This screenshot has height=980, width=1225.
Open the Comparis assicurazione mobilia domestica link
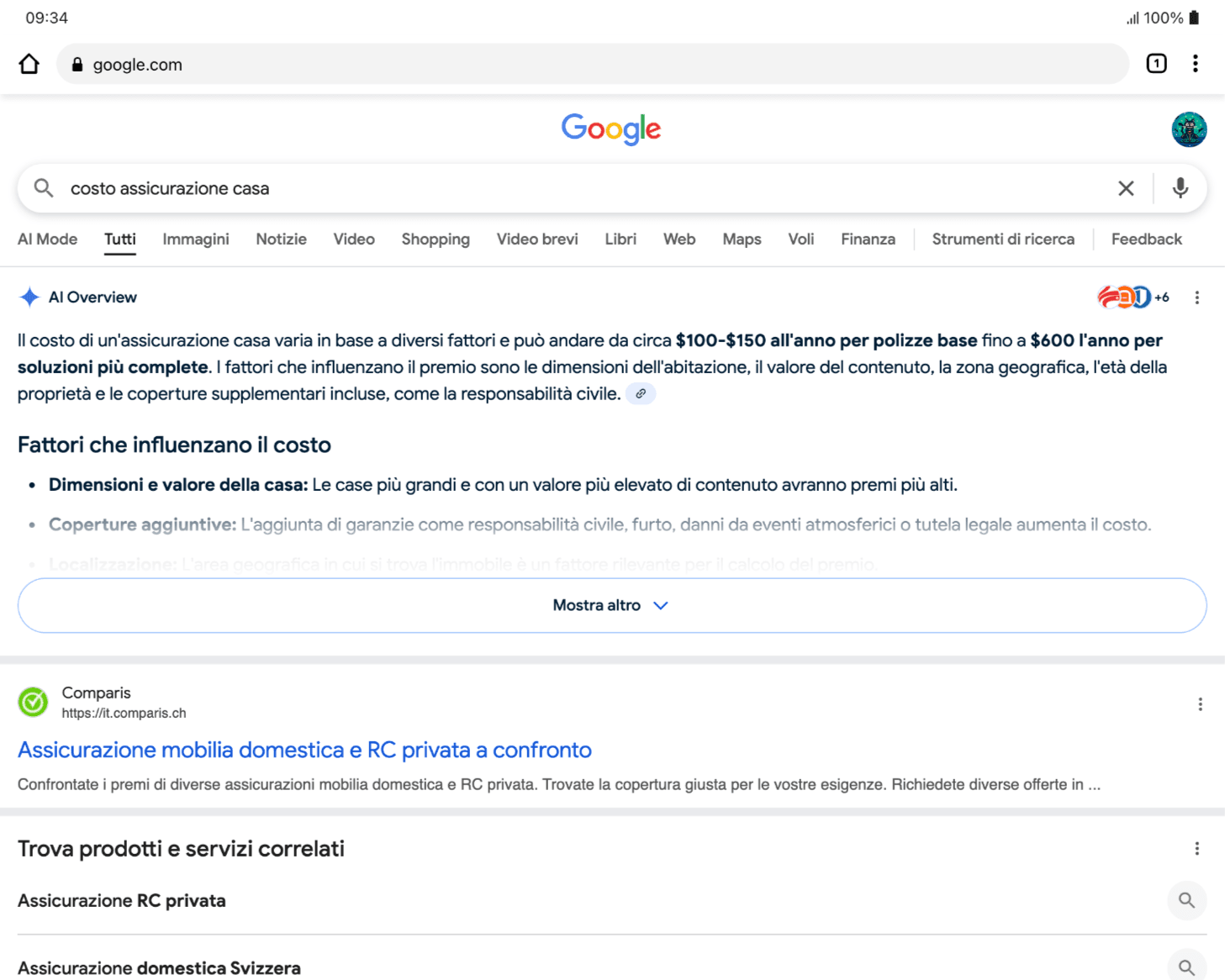click(x=304, y=750)
